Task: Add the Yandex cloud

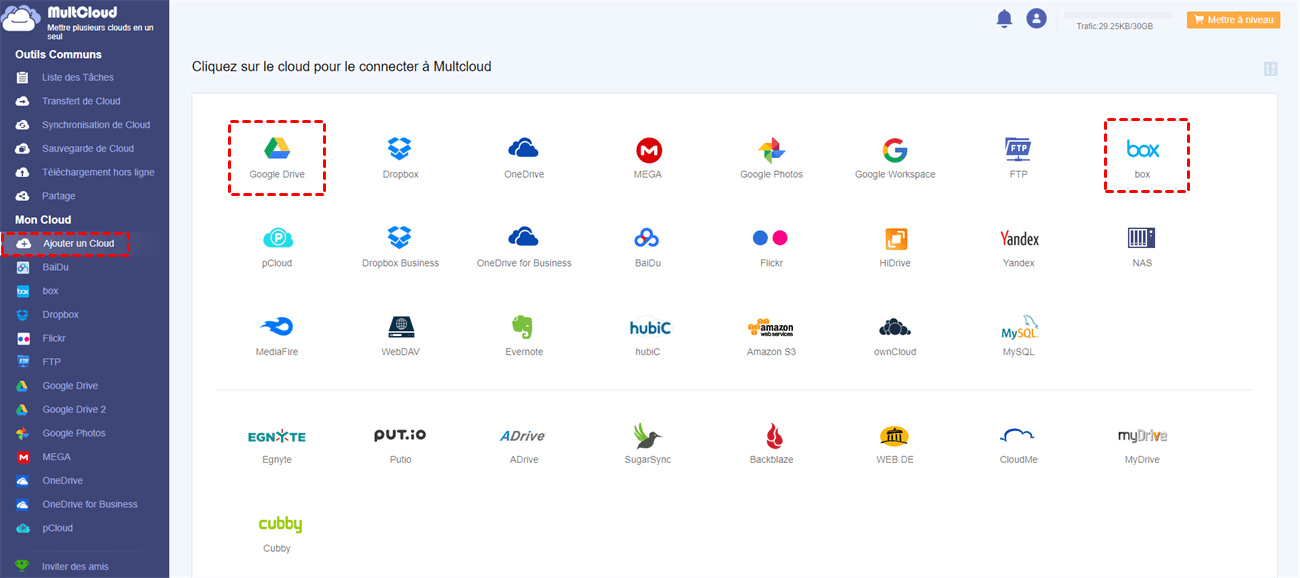Action: click(x=1018, y=246)
